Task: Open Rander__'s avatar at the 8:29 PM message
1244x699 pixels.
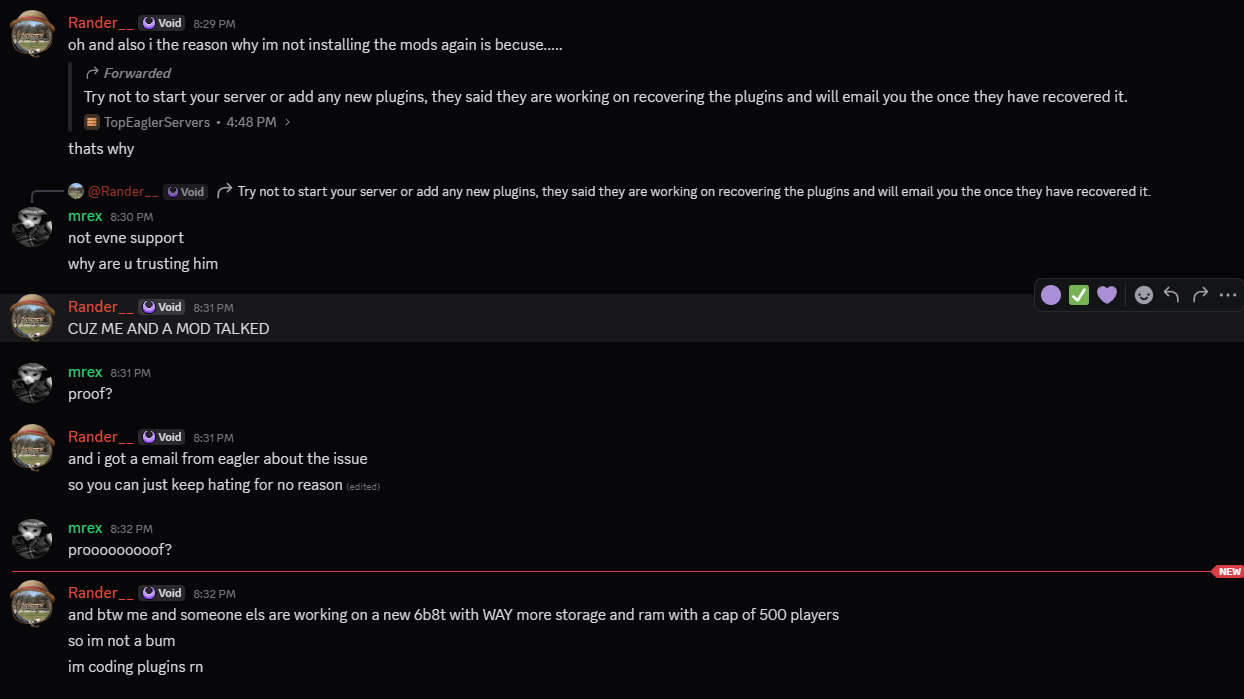Action: click(x=32, y=33)
